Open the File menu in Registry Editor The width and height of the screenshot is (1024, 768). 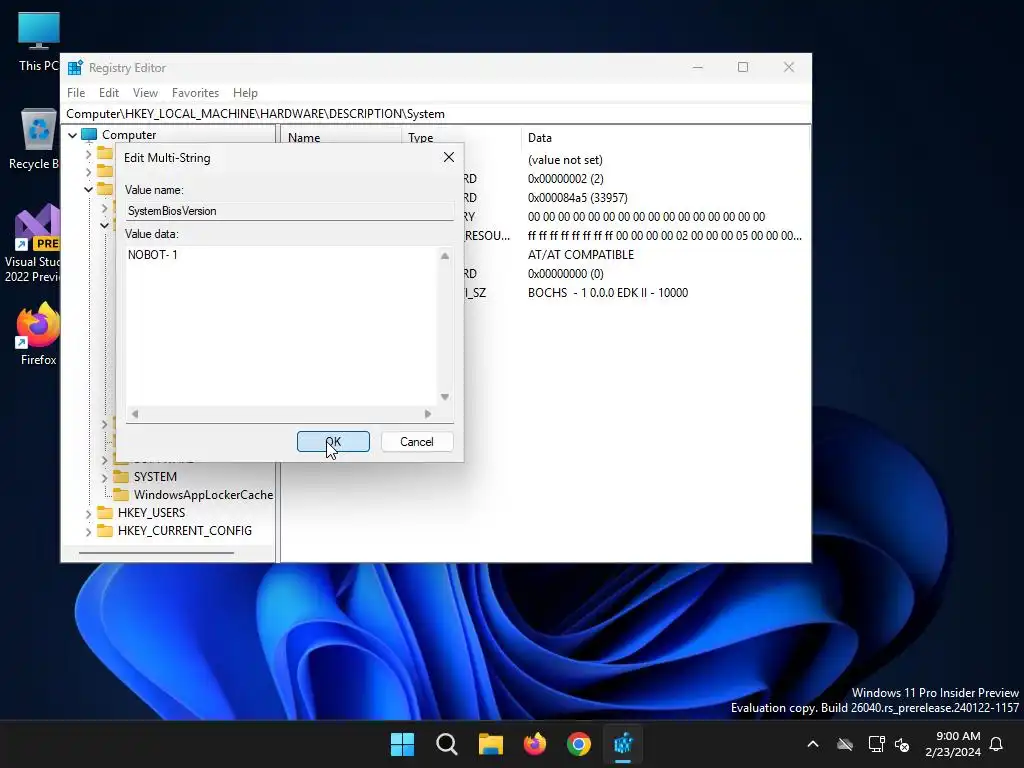coord(76,93)
